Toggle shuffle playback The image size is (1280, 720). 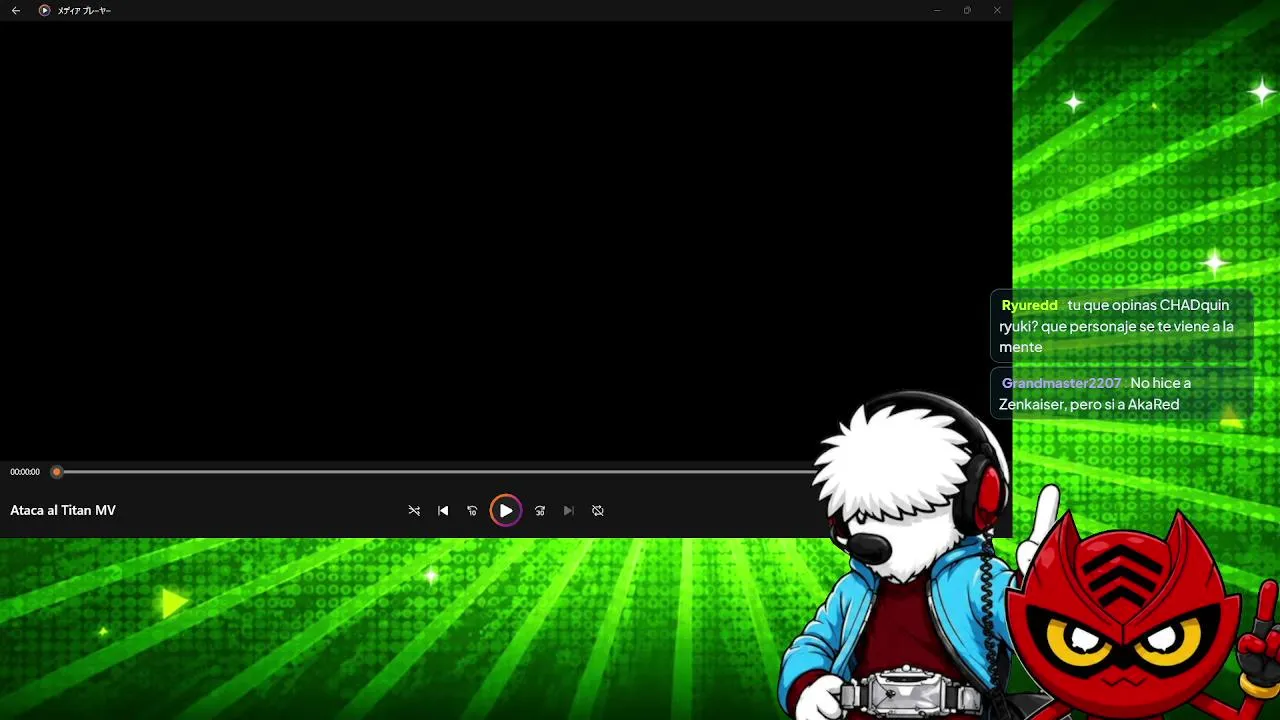[414, 511]
